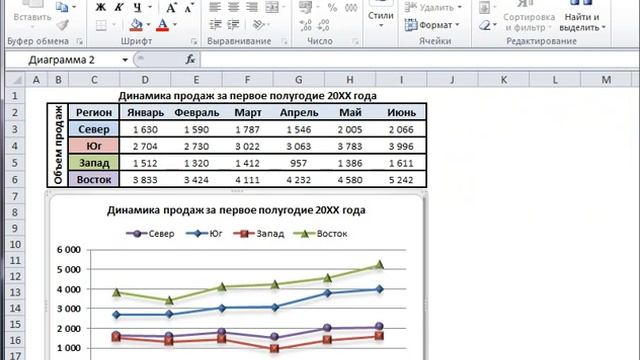Select the Запад region cell
Image resolution: width=640 pixels, height=360 pixels.
tap(94, 163)
